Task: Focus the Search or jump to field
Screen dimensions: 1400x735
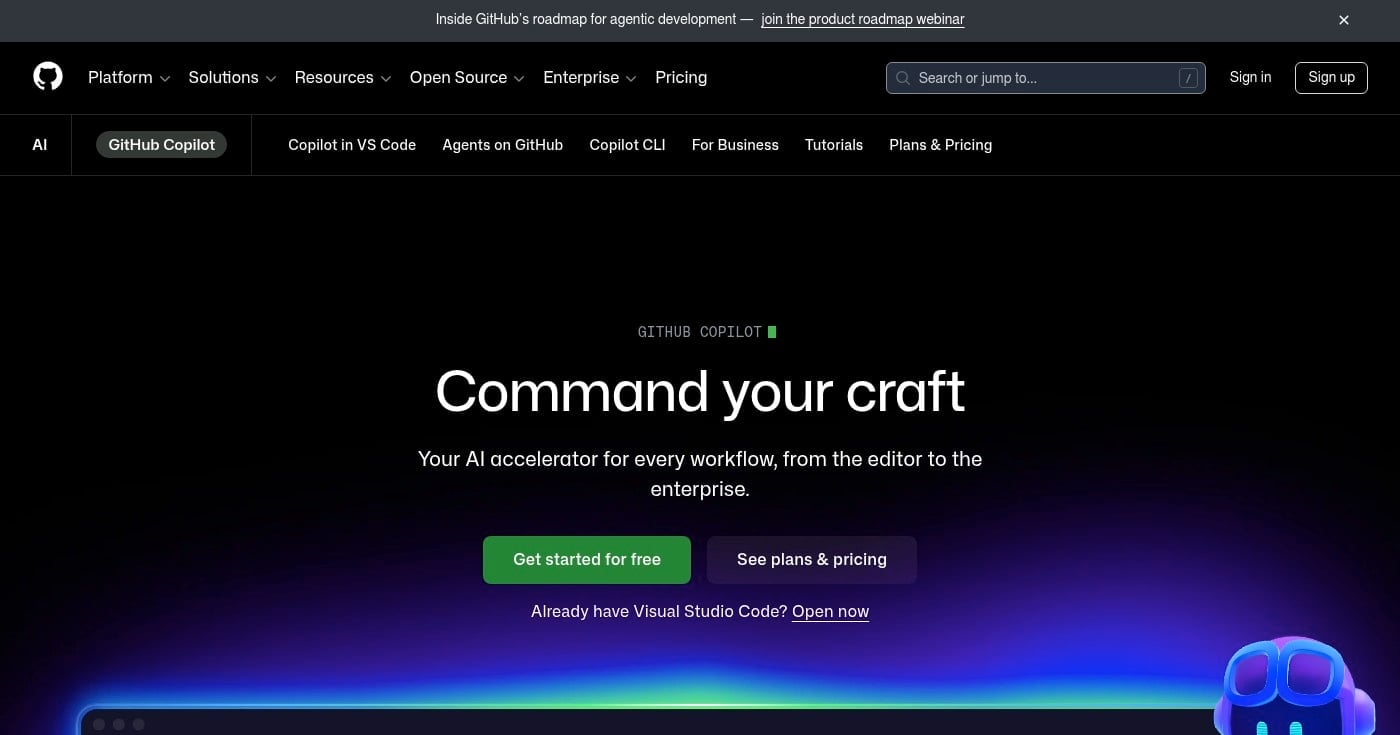Action: click(1045, 78)
